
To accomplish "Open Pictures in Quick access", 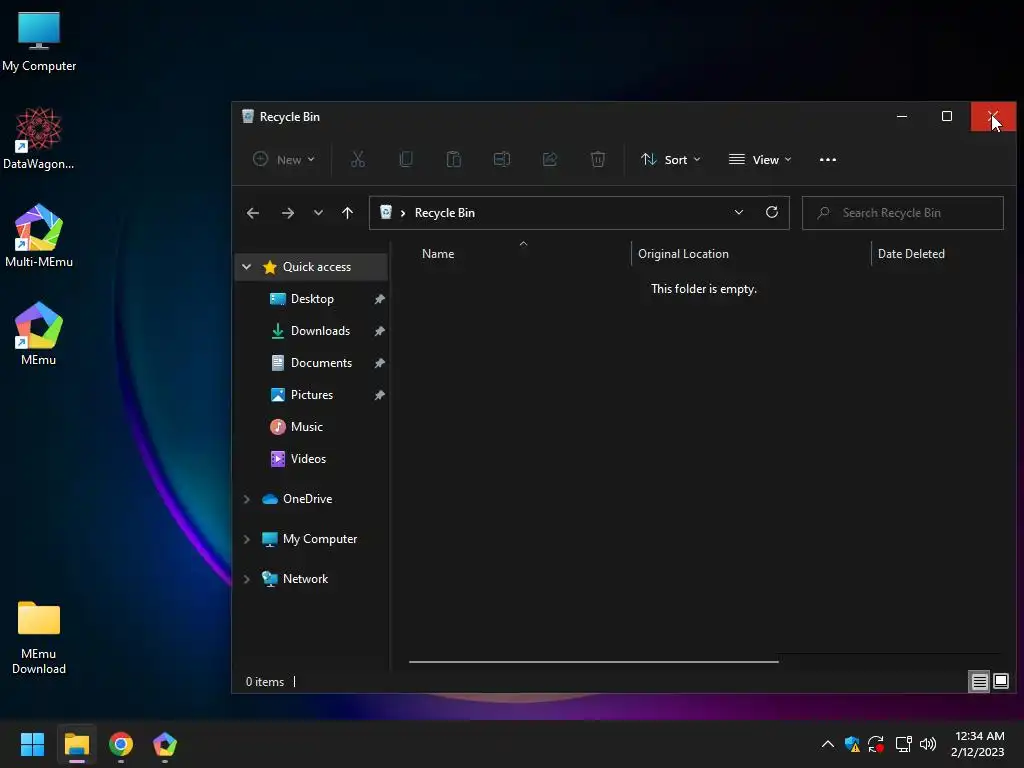I will coord(312,394).
